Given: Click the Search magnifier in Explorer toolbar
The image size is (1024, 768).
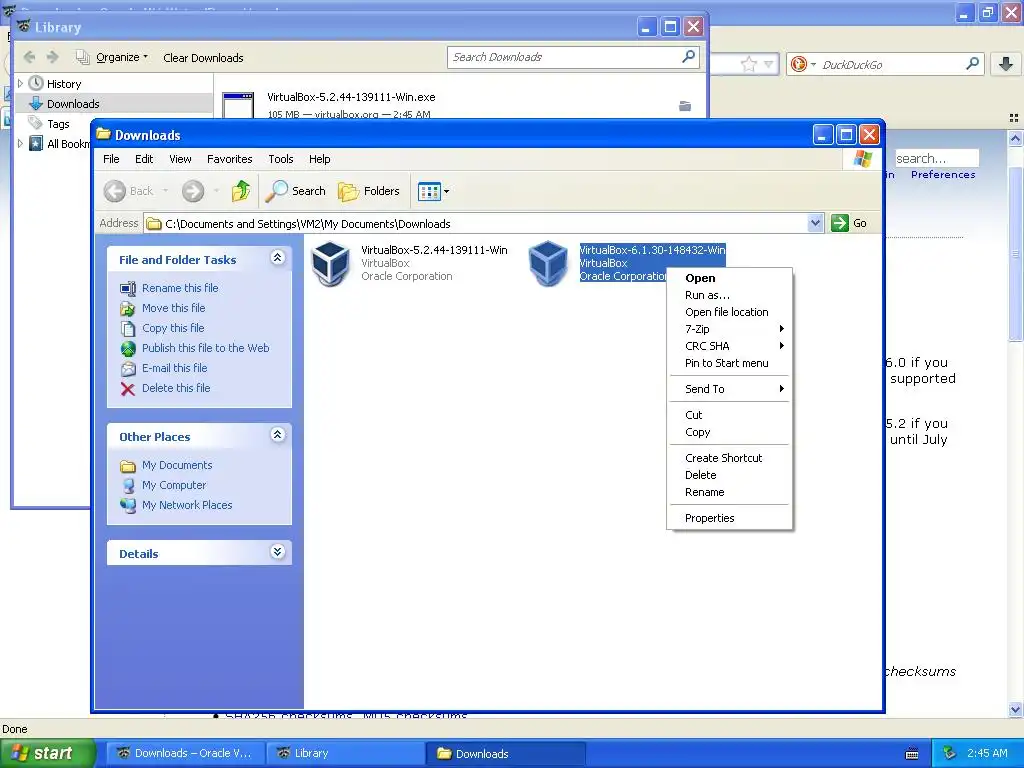Looking at the screenshot, I should pos(295,191).
